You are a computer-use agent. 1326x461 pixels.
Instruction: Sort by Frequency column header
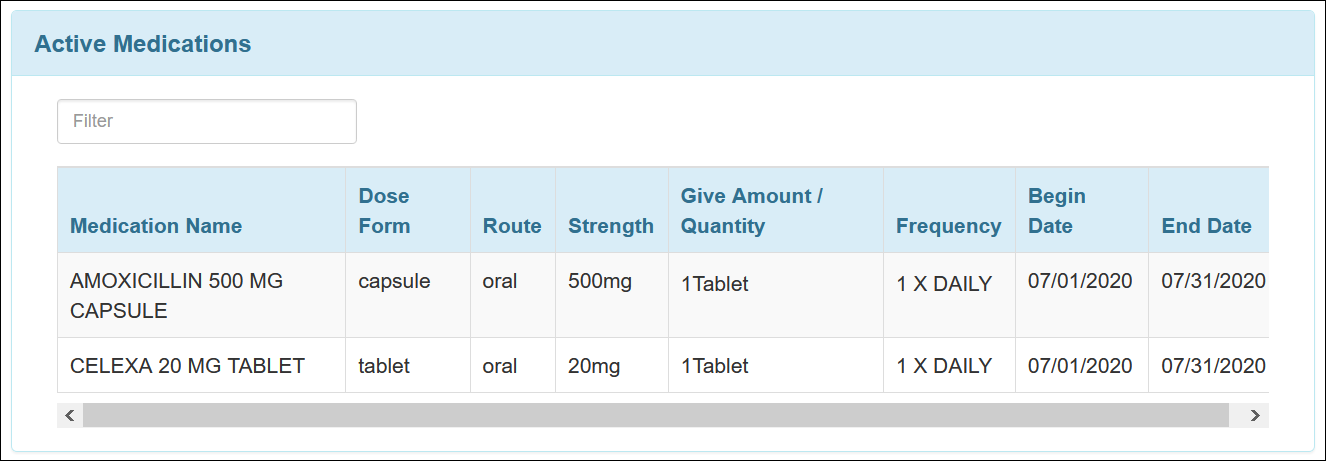click(x=948, y=226)
